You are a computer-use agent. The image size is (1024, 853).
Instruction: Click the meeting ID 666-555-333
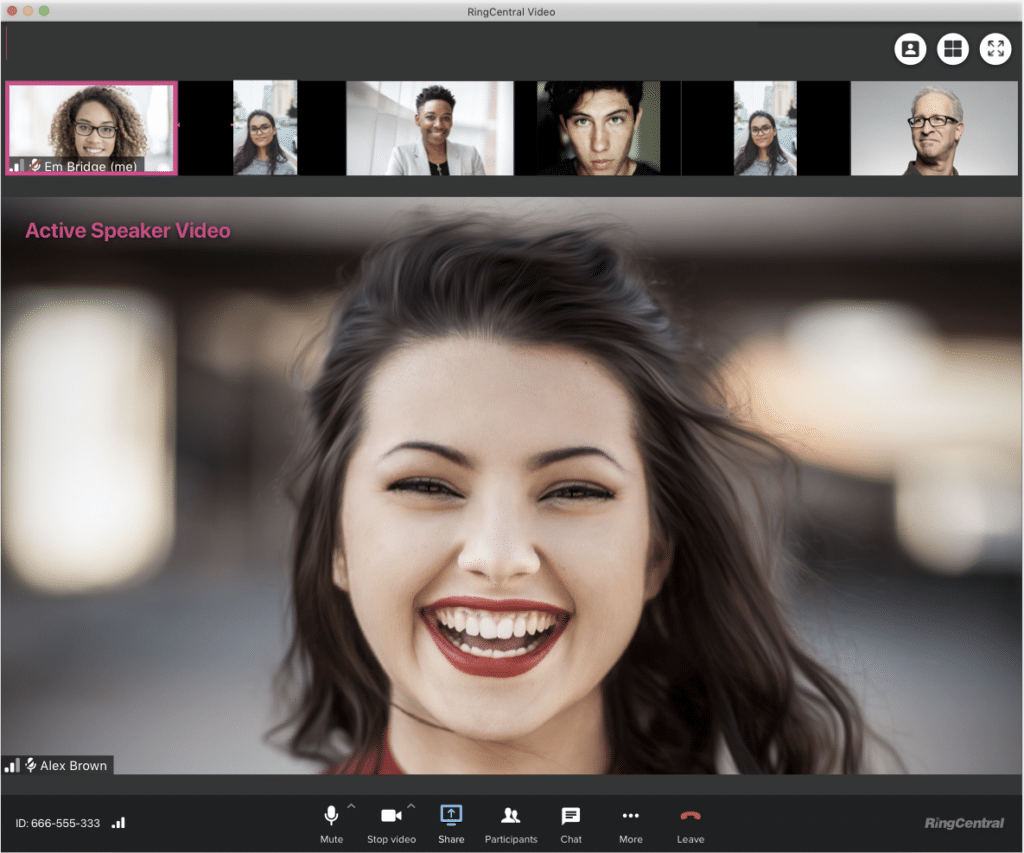point(58,823)
